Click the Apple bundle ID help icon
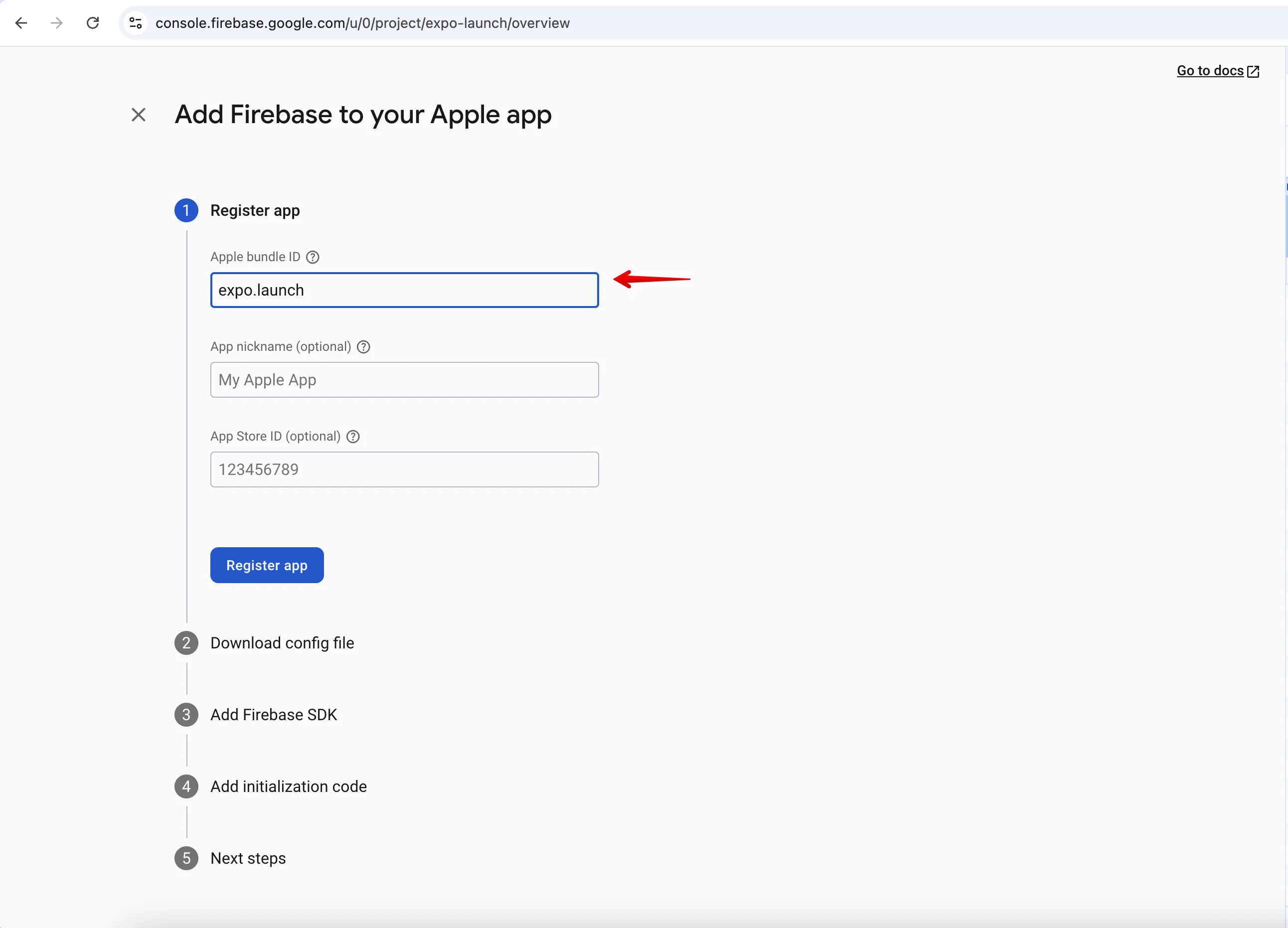 coord(313,257)
